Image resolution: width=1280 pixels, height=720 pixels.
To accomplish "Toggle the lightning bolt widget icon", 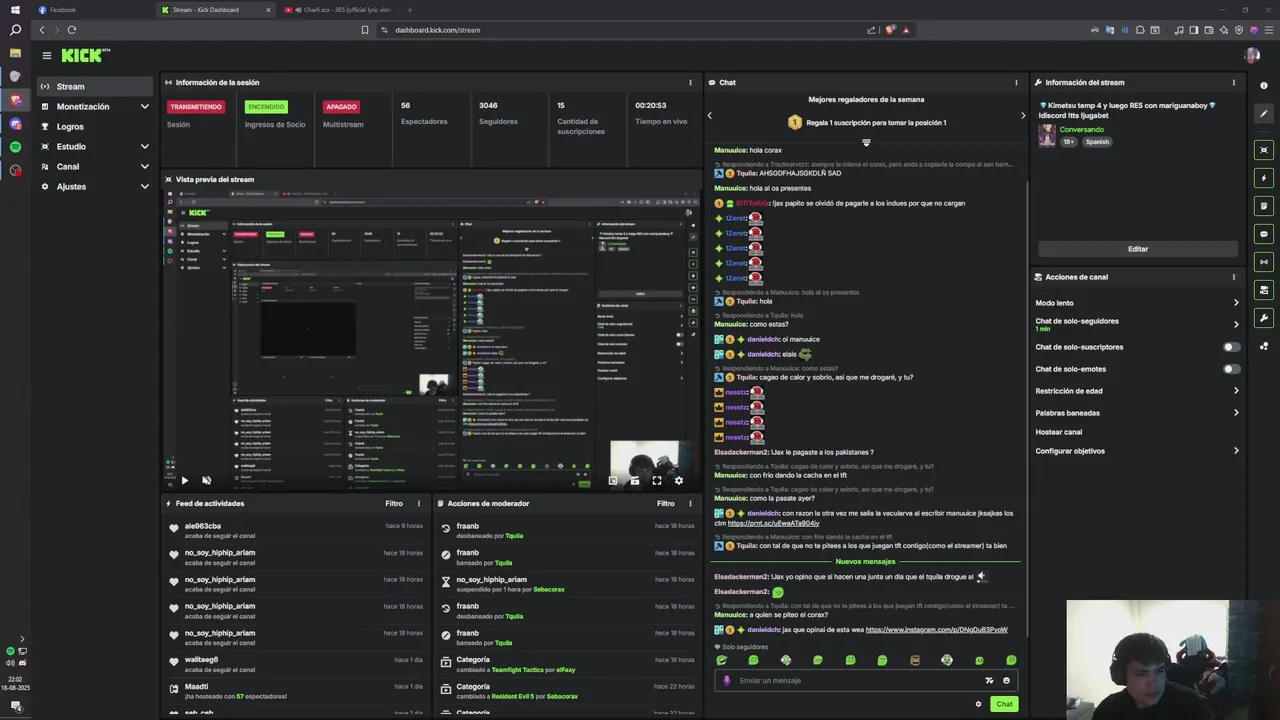I will coord(1264,178).
